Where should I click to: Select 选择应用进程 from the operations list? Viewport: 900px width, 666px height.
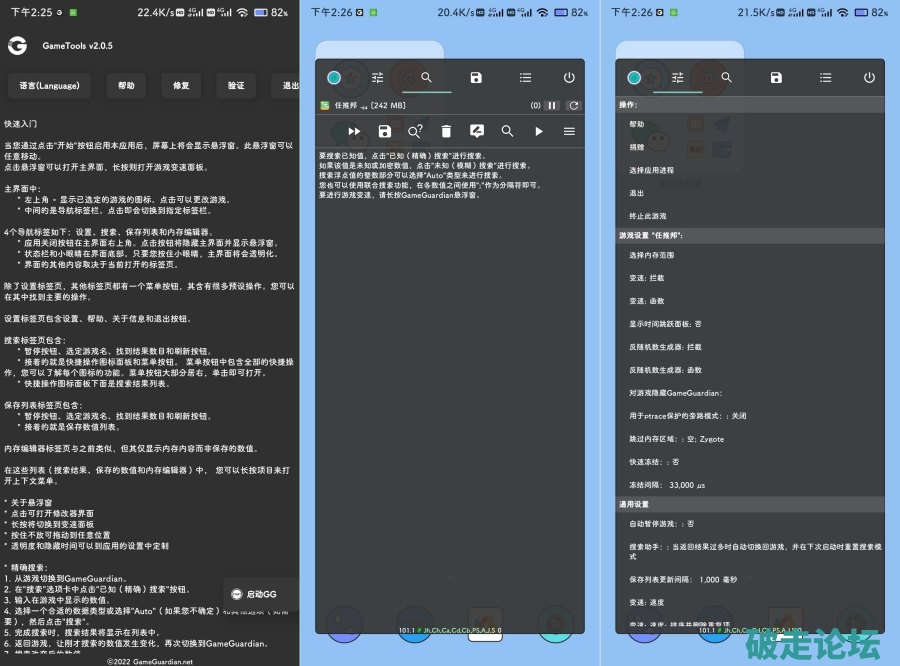pos(652,170)
